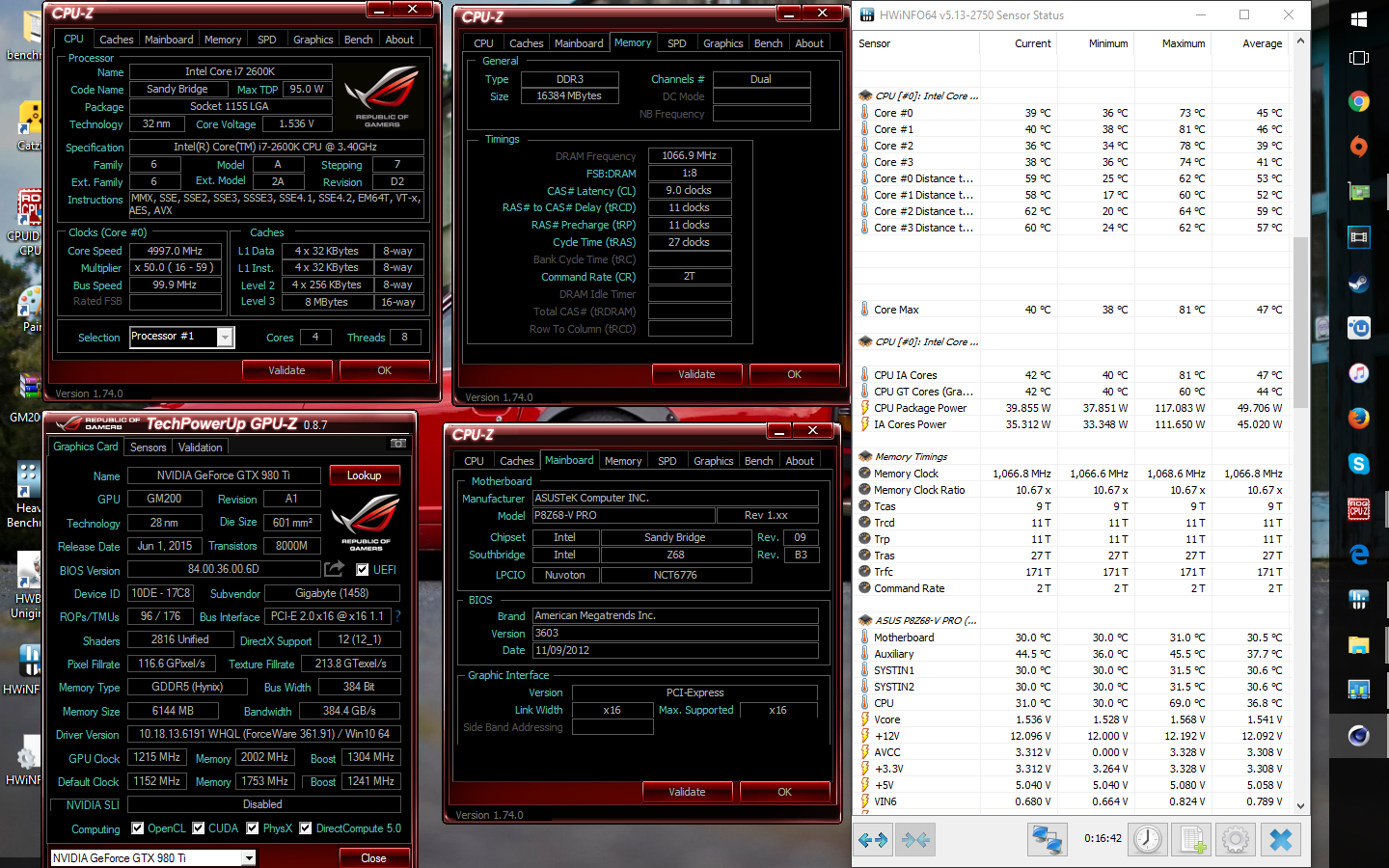Click the clock reset timer icon in HWiNFO
This screenshot has width=1389, height=868.
tap(1148, 840)
